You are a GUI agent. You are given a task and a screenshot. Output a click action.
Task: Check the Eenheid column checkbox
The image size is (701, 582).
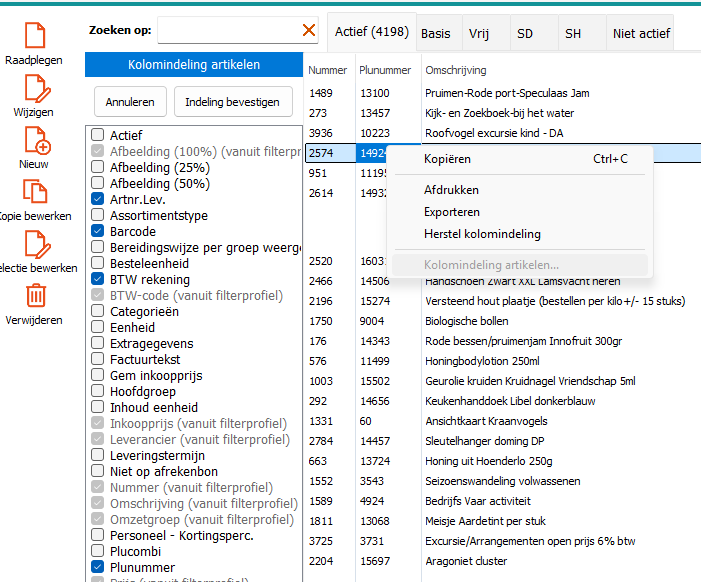coord(98,327)
